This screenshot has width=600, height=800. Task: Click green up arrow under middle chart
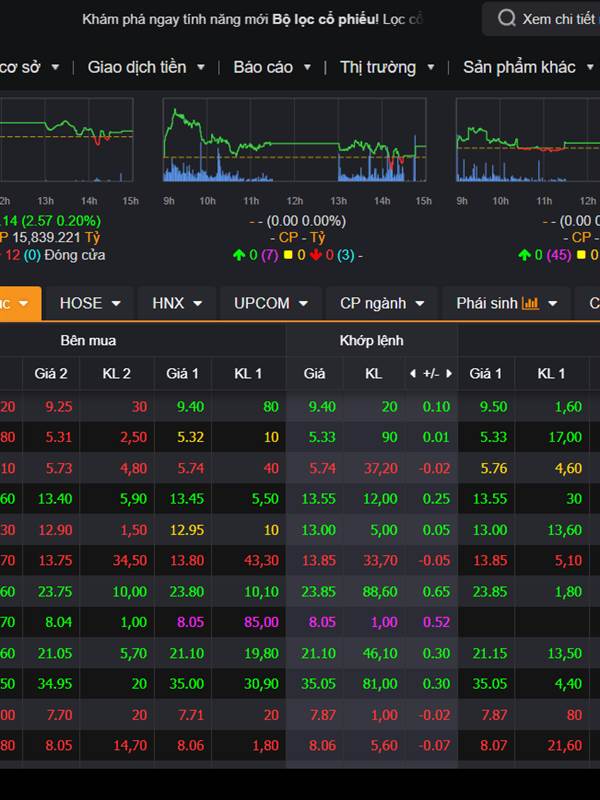click(239, 255)
